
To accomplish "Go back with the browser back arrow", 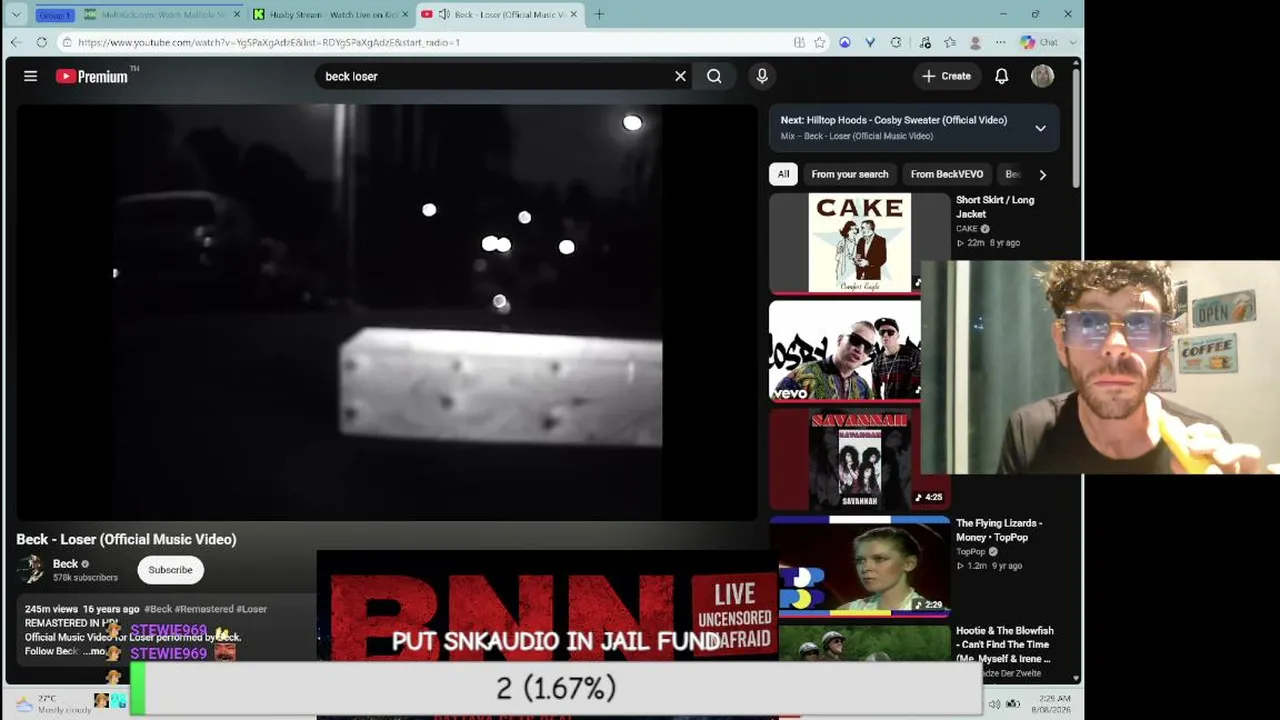I will [x=16, y=42].
